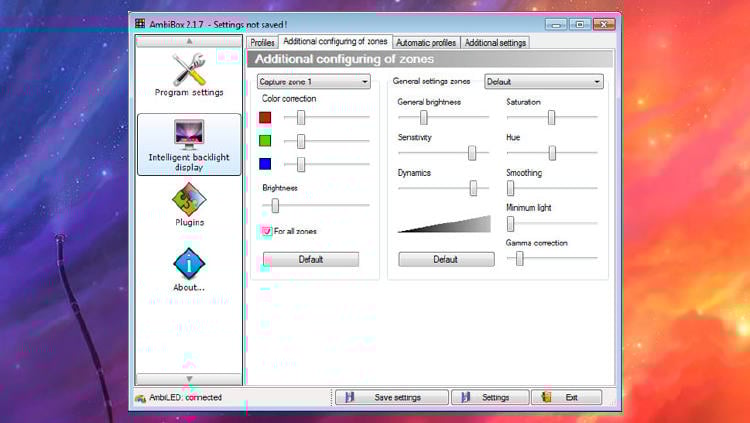
Task: Expand the Capture zone 1 dropdown
Action: coord(313,81)
